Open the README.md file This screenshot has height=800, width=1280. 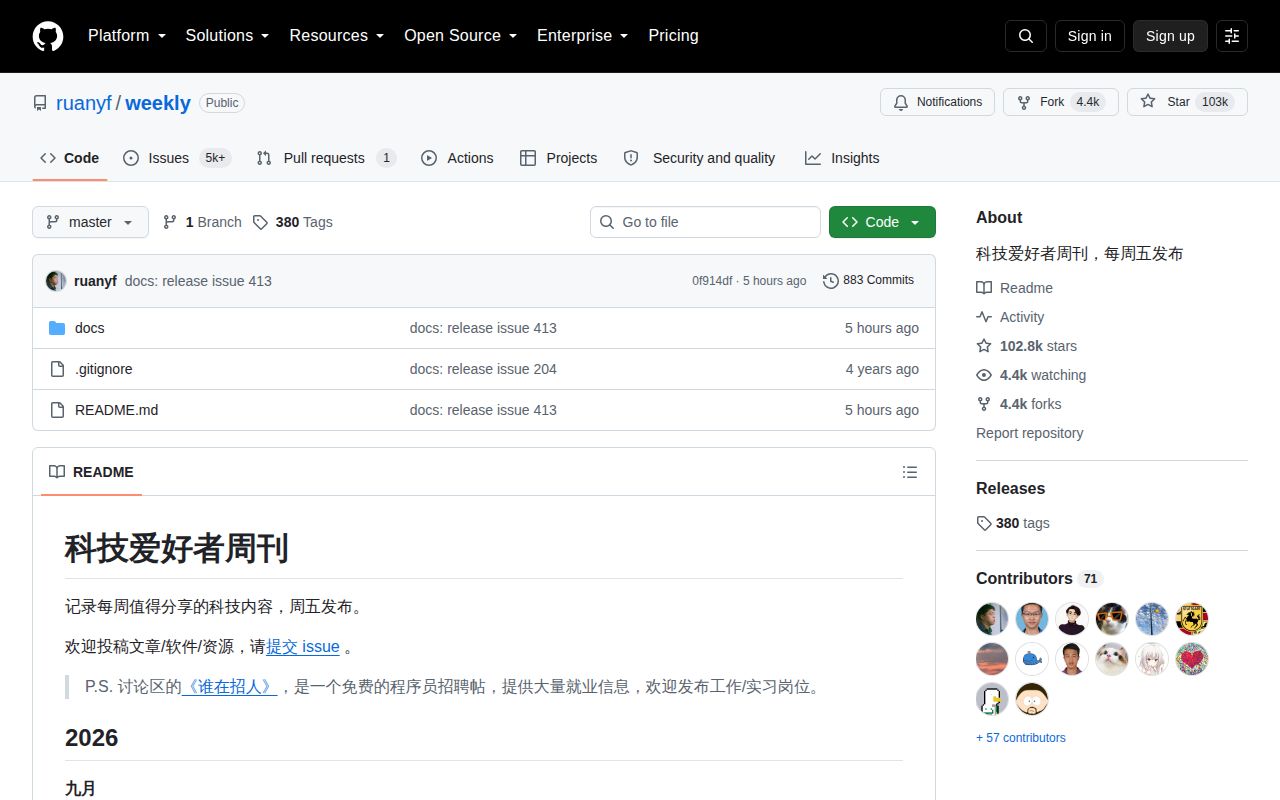pos(116,410)
